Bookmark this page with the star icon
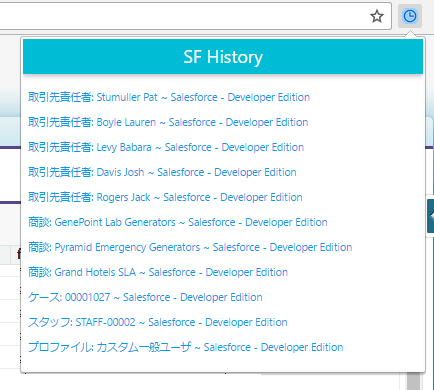This screenshot has width=434, height=390. coord(377,16)
